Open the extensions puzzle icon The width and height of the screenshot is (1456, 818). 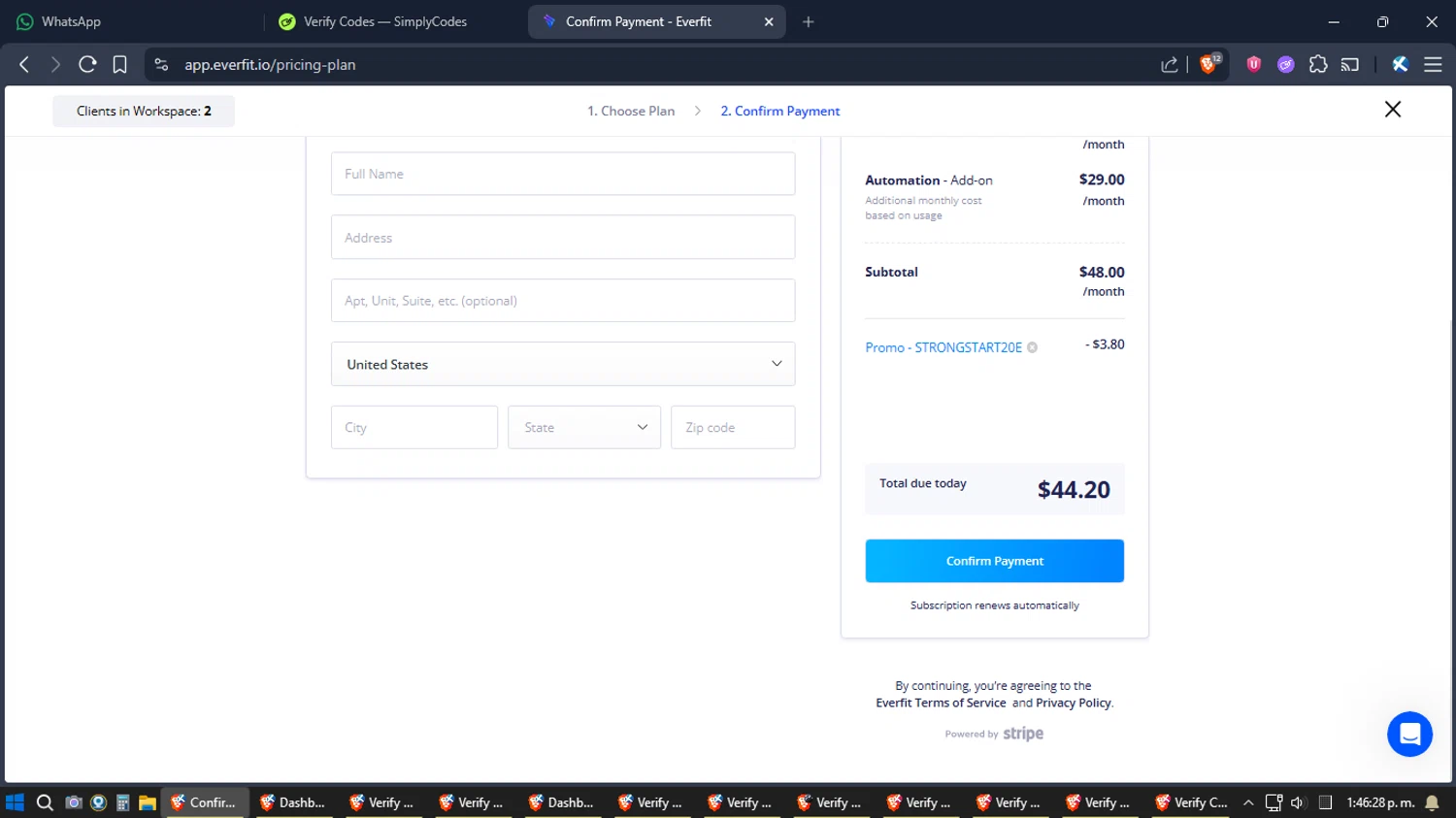pos(1318,64)
